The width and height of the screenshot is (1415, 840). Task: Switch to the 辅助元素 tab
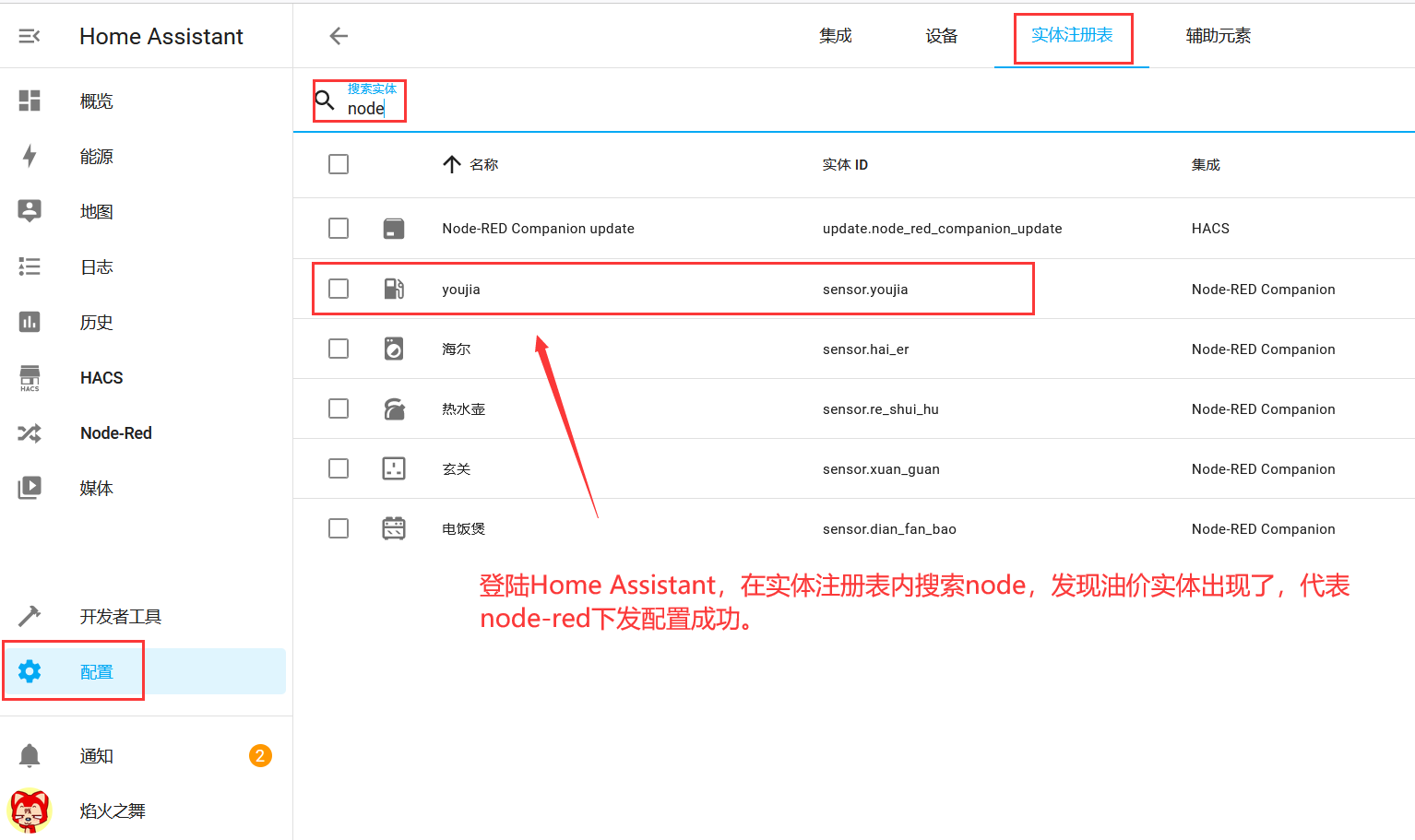click(x=1218, y=36)
